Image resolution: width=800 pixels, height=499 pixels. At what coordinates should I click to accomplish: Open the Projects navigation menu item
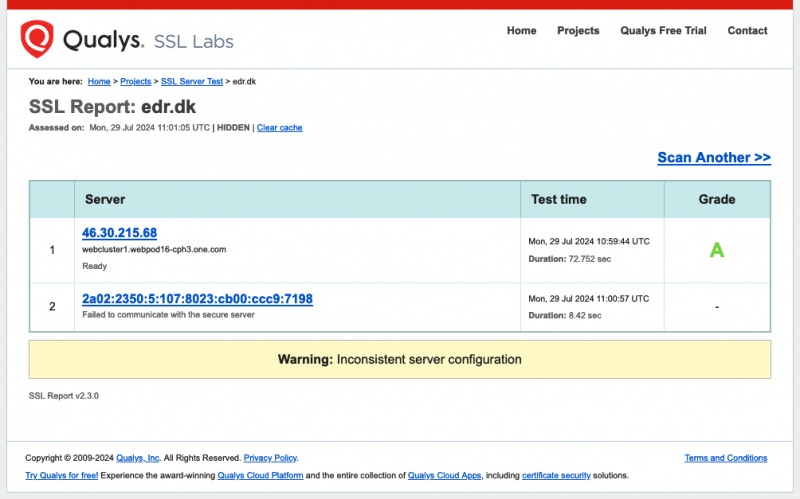578,31
